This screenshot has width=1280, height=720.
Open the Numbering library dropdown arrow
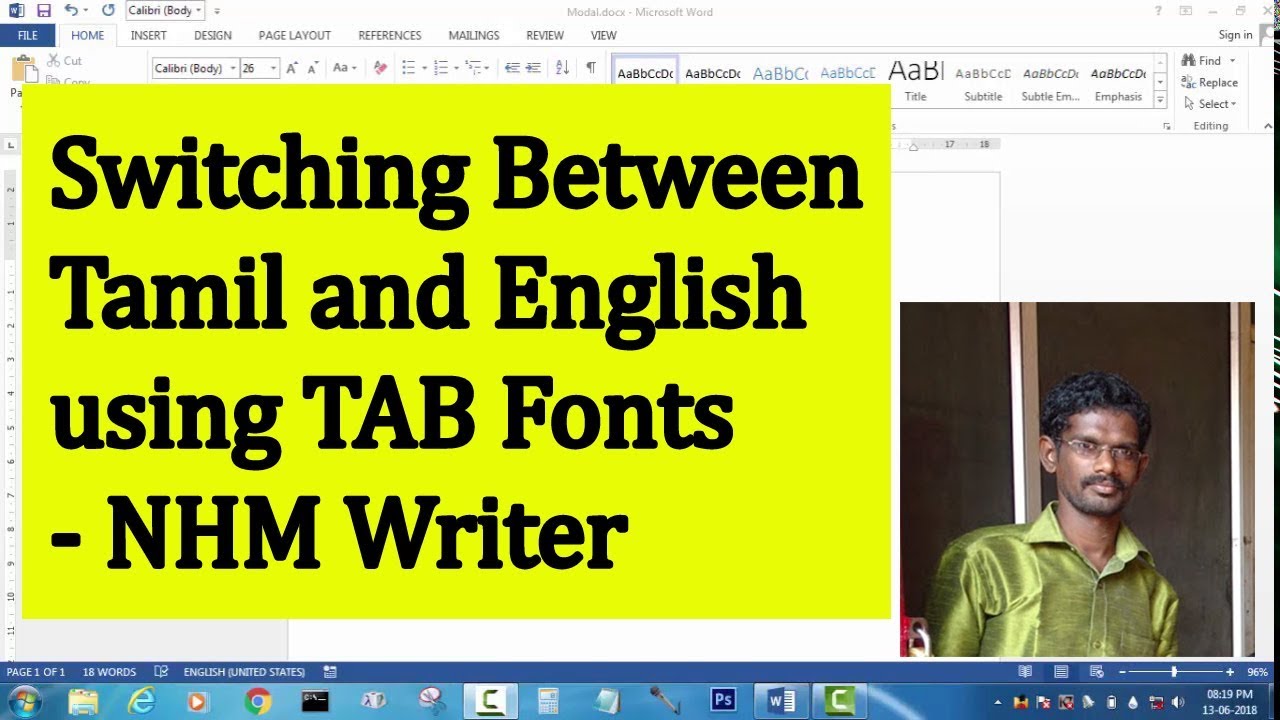point(456,68)
